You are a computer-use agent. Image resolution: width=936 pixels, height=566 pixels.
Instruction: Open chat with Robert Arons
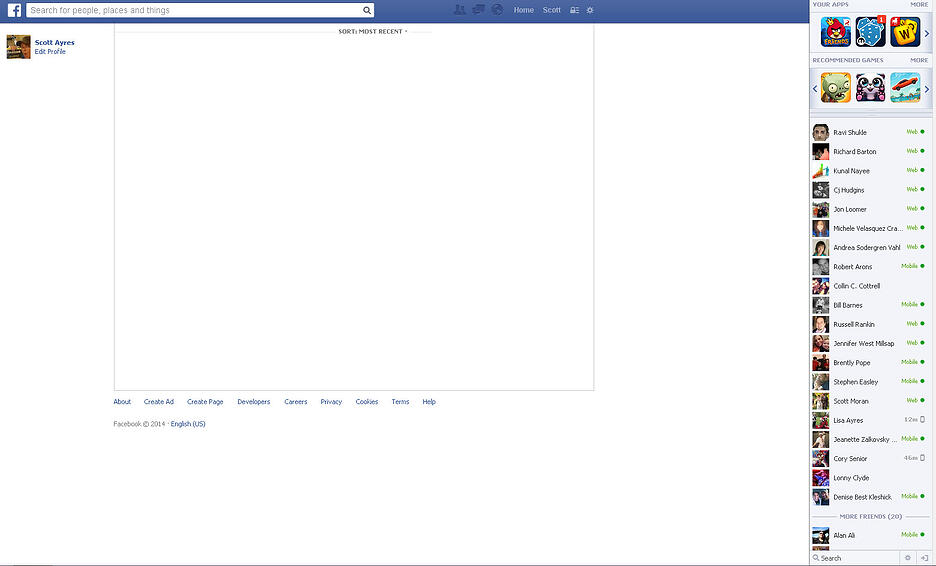(x=869, y=267)
